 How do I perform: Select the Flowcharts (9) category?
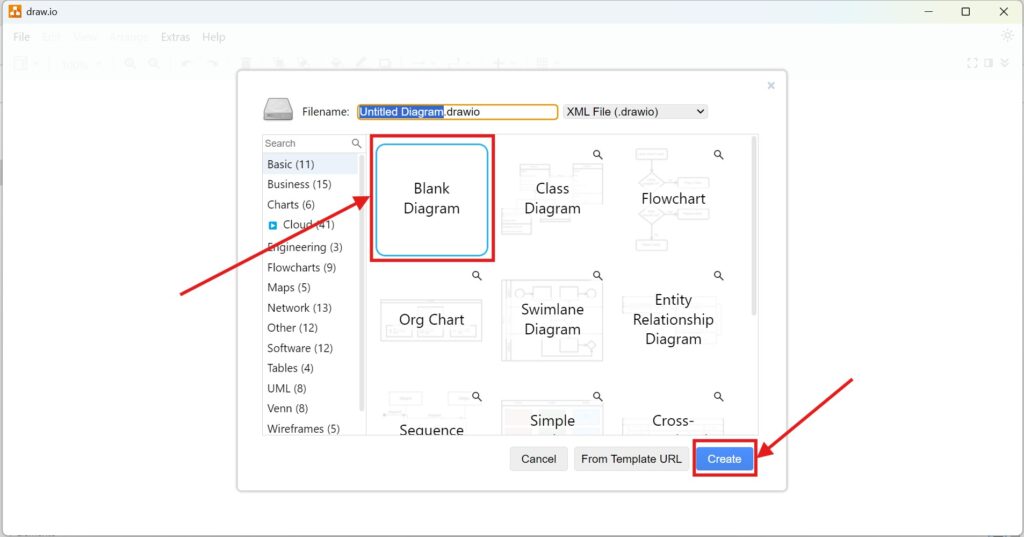point(301,267)
